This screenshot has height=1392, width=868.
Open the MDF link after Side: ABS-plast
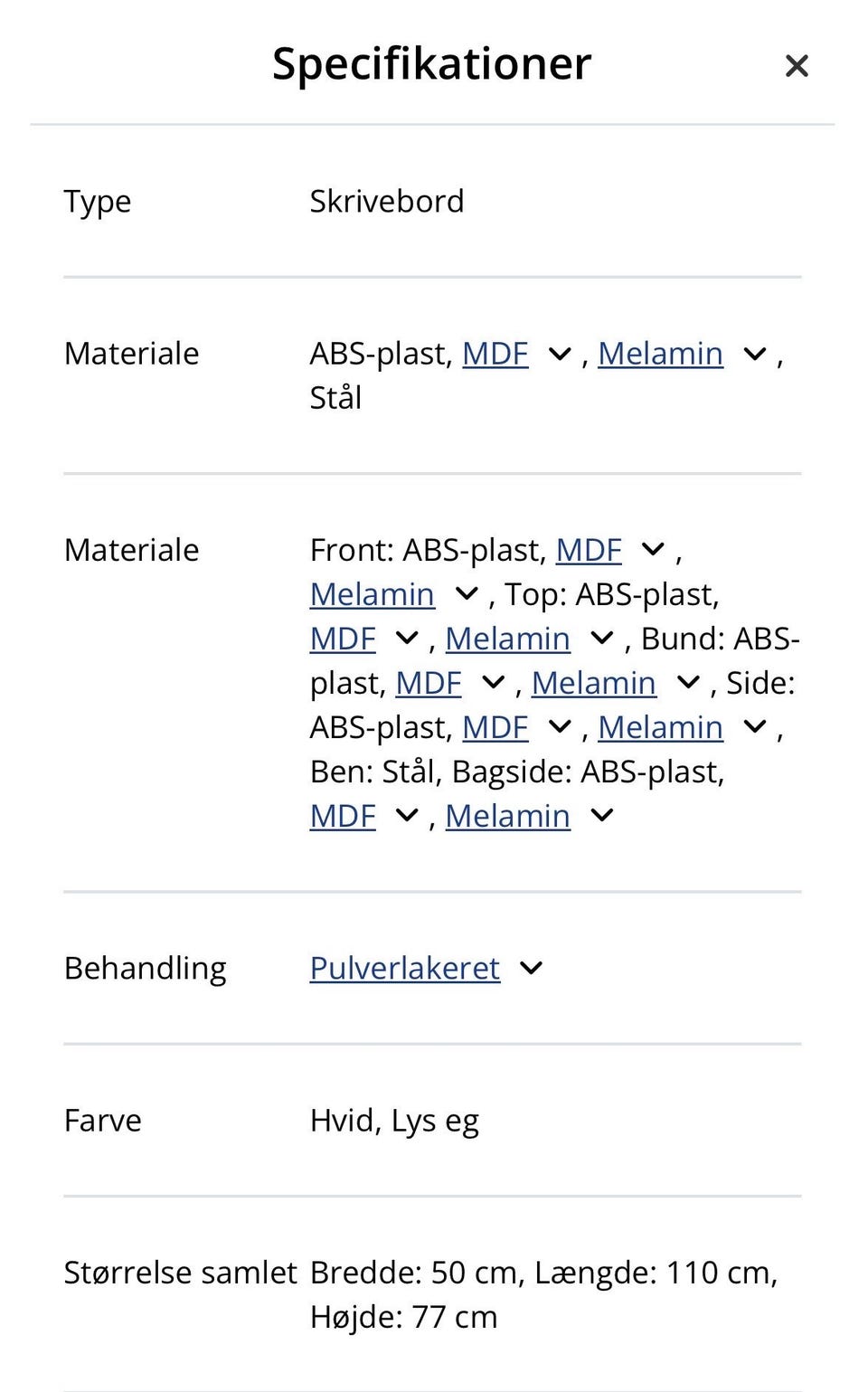point(495,727)
